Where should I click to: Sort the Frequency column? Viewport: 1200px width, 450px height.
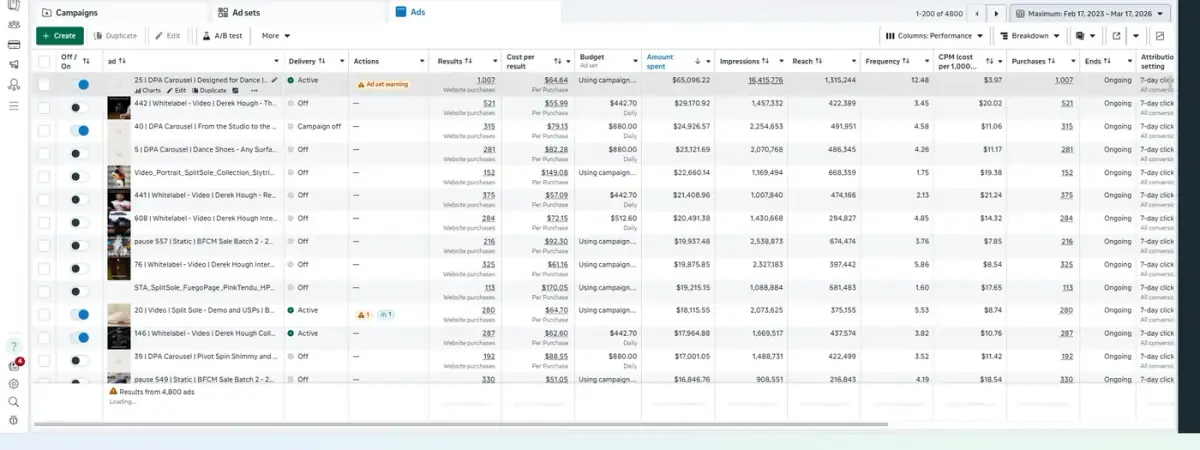(908, 61)
